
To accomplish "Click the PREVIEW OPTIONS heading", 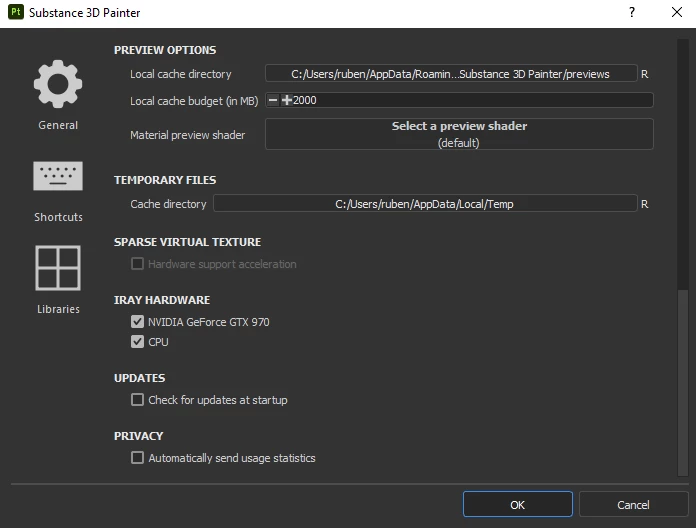I will click(x=165, y=50).
